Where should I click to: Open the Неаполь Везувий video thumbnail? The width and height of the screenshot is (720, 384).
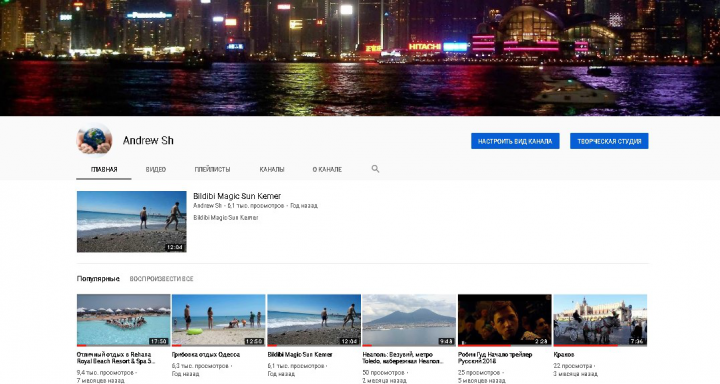click(409, 320)
